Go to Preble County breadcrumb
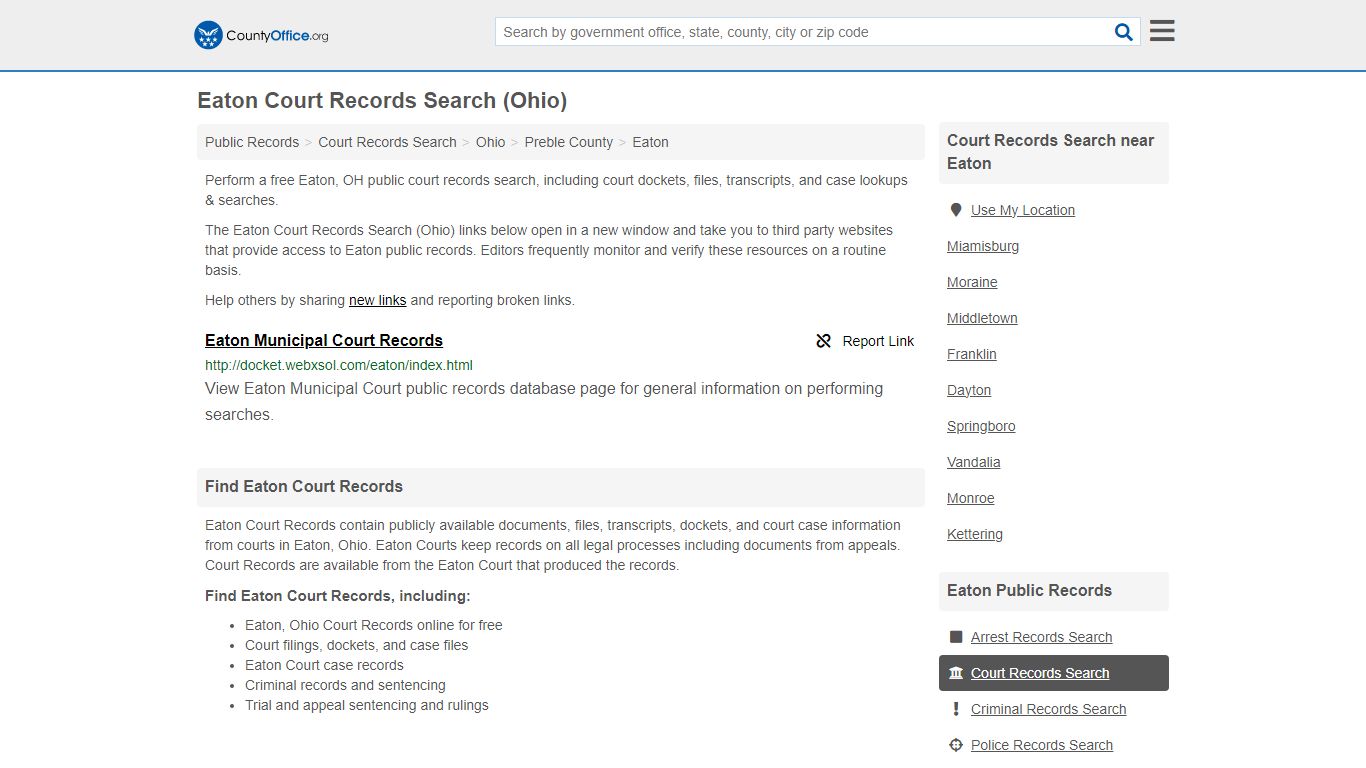This screenshot has height=768, width=1366. pyautogui.click(x=569, y=142)
